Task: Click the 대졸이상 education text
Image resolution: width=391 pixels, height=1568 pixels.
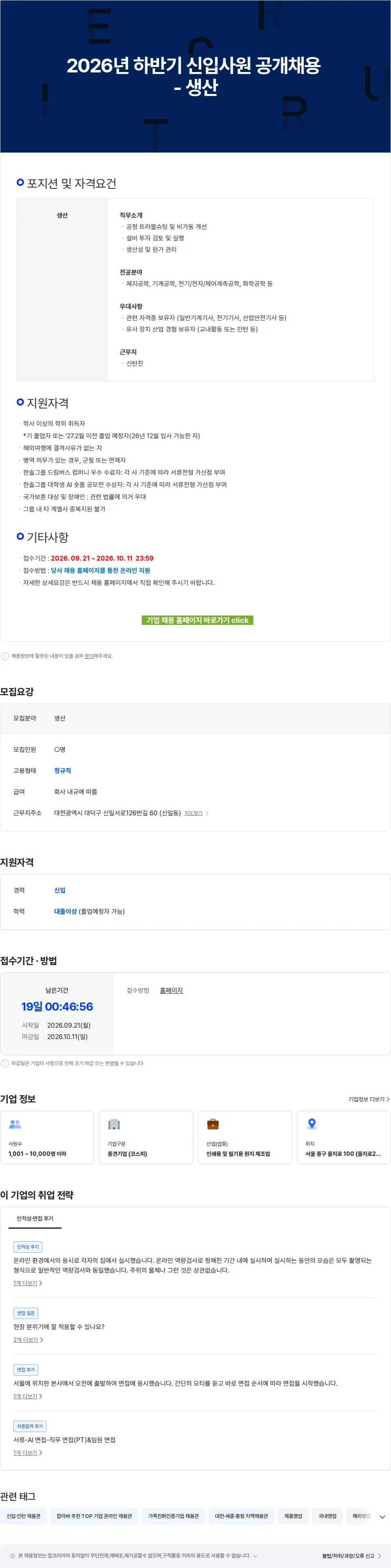Action: pos(66,911)
